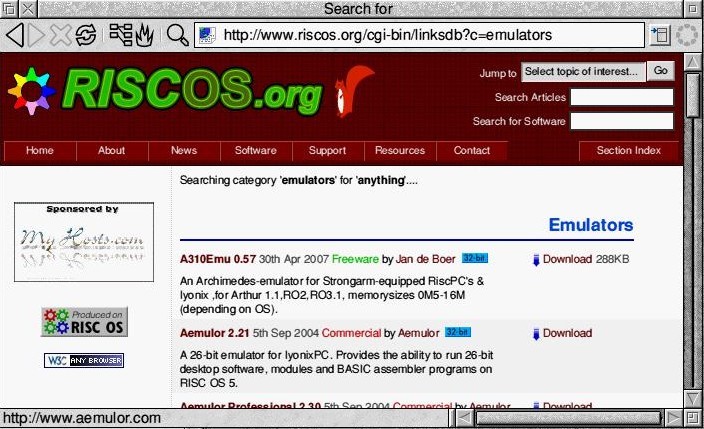Open the Home nav tab

[40, 150]
